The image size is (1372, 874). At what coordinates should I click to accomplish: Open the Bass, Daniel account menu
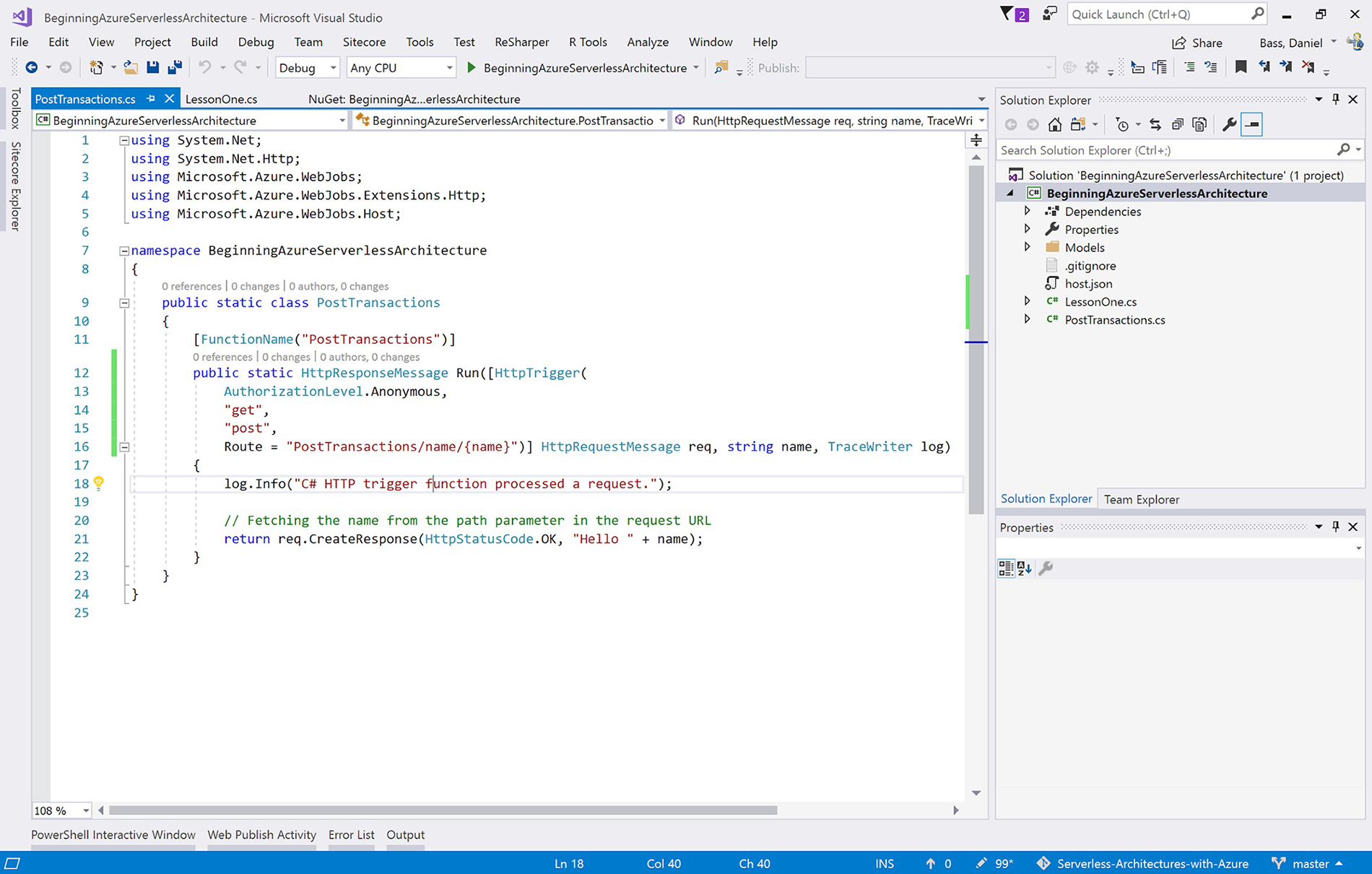[1298, 43]
